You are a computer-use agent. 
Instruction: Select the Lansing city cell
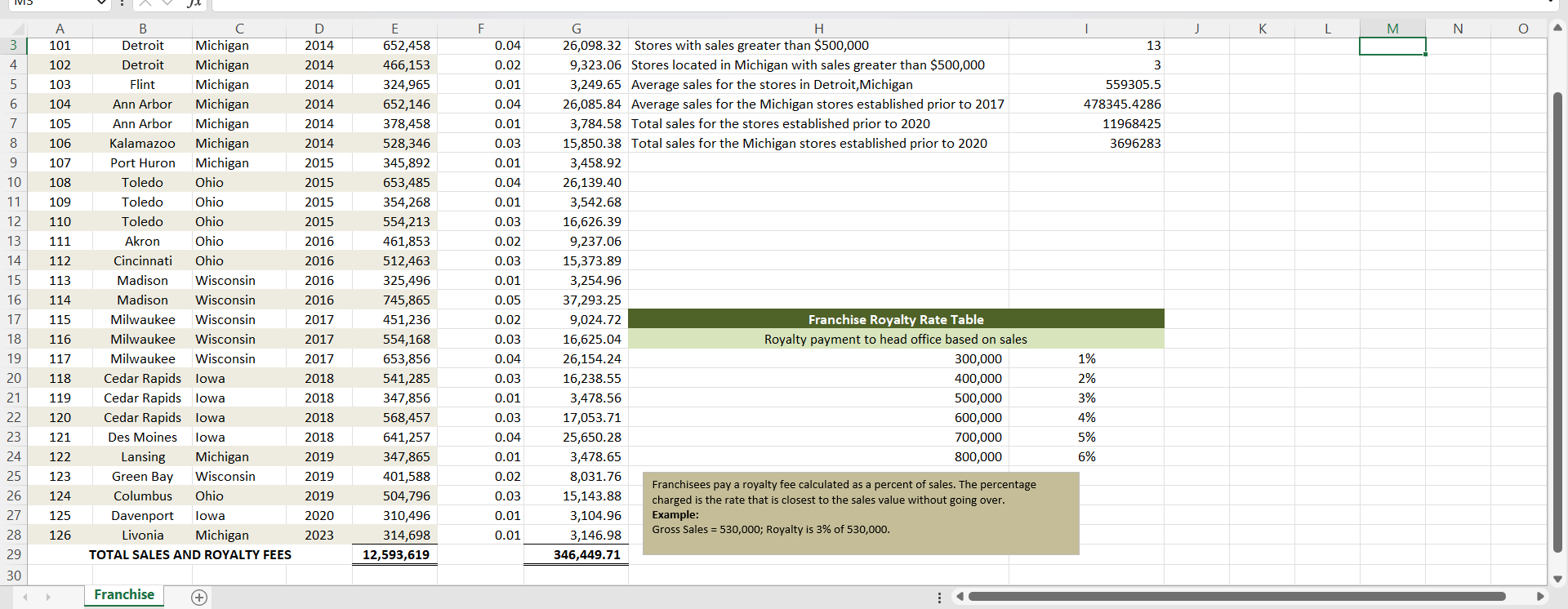(x=142, y=457)
